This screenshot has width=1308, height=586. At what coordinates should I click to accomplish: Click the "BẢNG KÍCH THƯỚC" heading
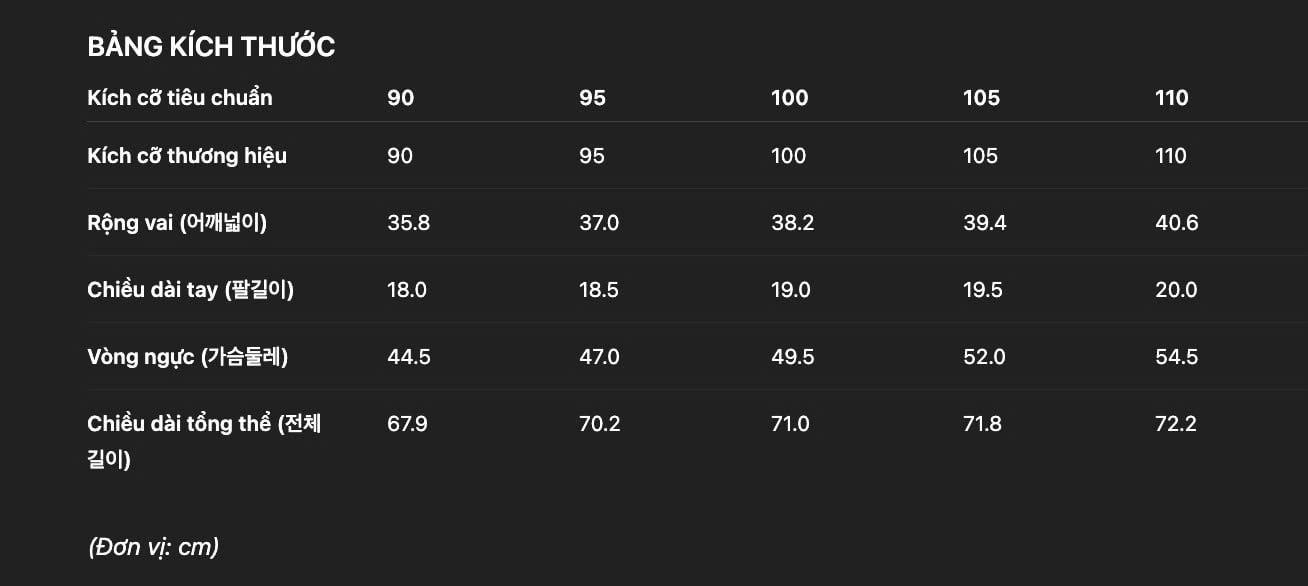tap(211, 47)
